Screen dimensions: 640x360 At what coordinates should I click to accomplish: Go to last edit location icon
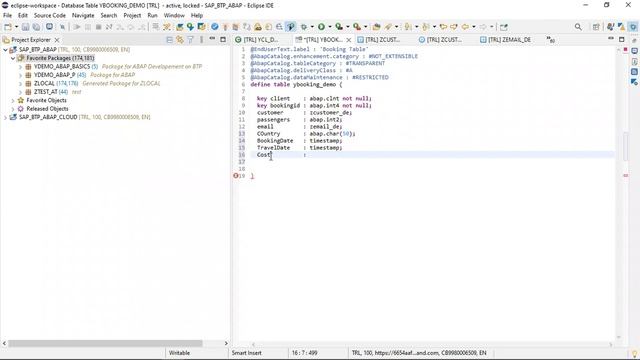pyautogui.click(x=443, y=27)
